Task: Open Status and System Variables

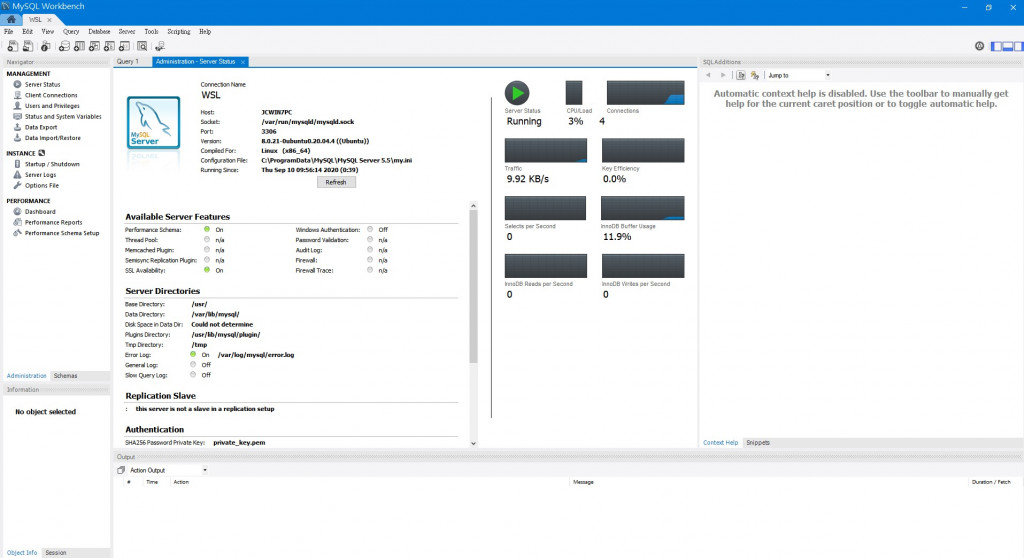Action: pos(63,117)
